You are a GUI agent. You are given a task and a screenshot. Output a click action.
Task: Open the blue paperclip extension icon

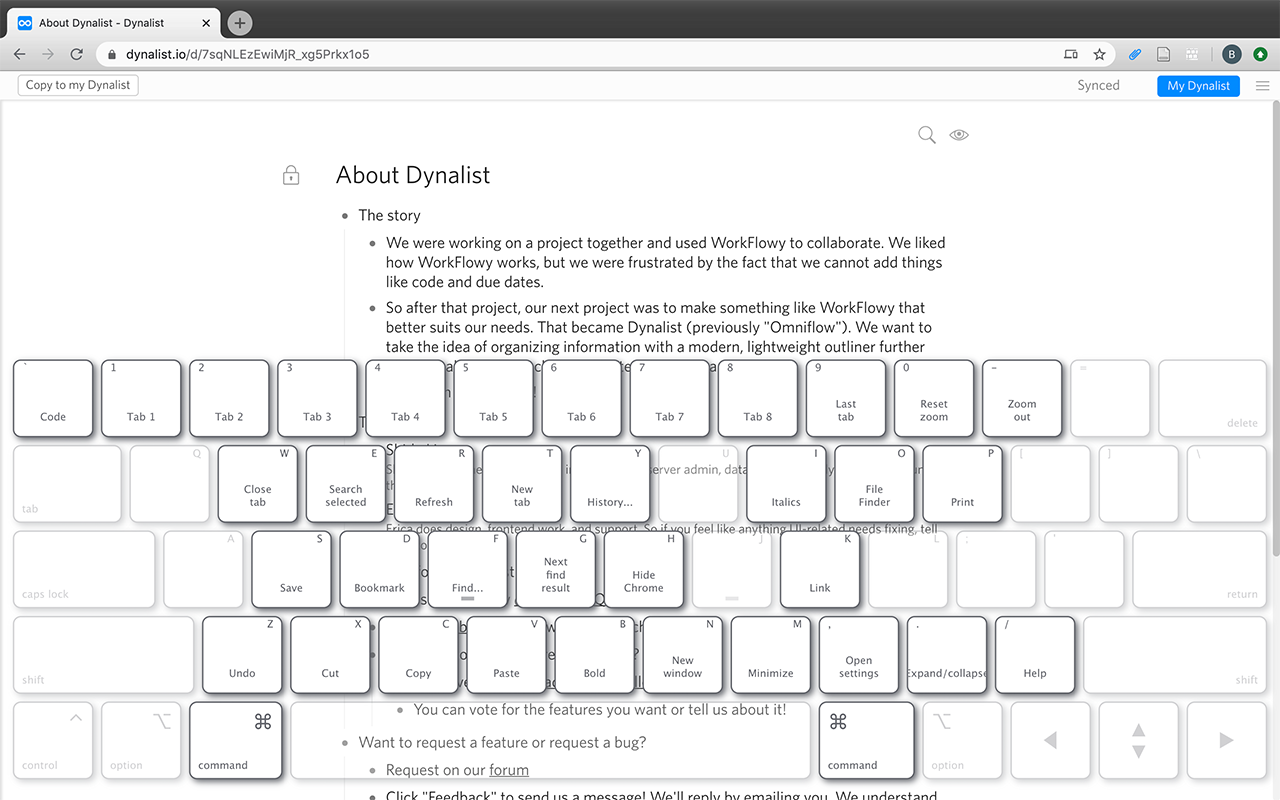1135,54
